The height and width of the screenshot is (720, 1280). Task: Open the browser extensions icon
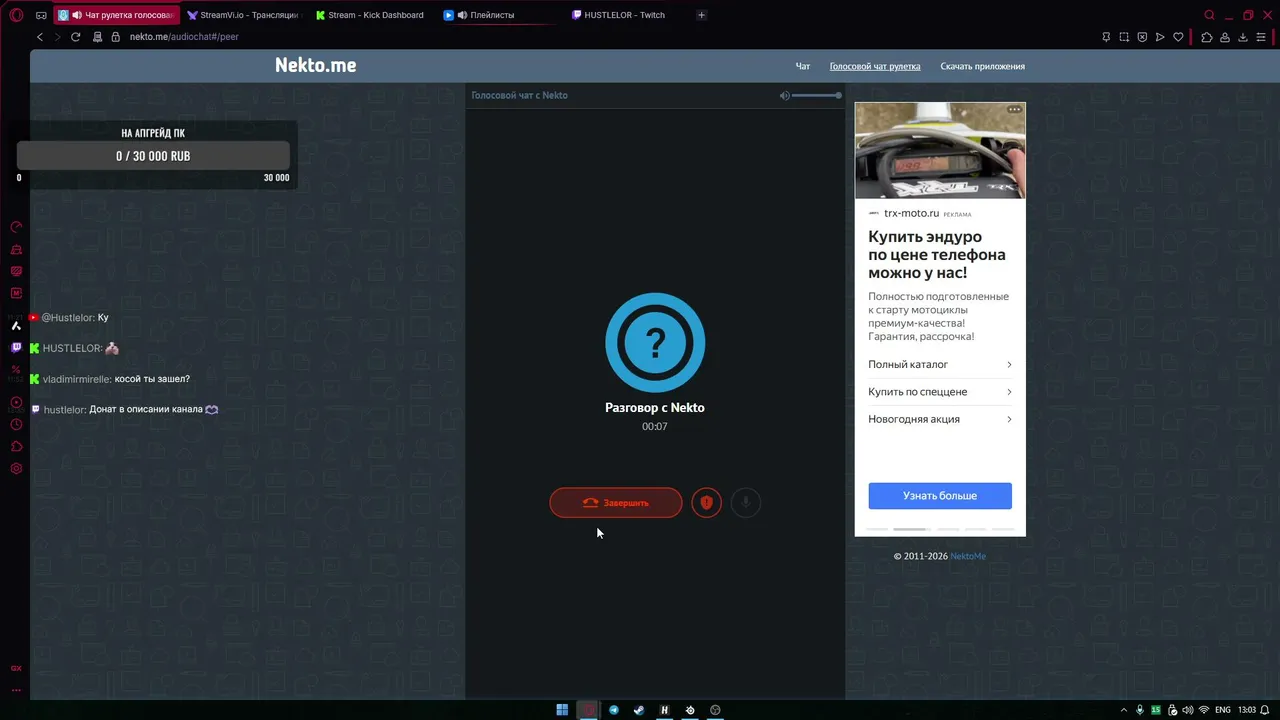pos(1207,37)
